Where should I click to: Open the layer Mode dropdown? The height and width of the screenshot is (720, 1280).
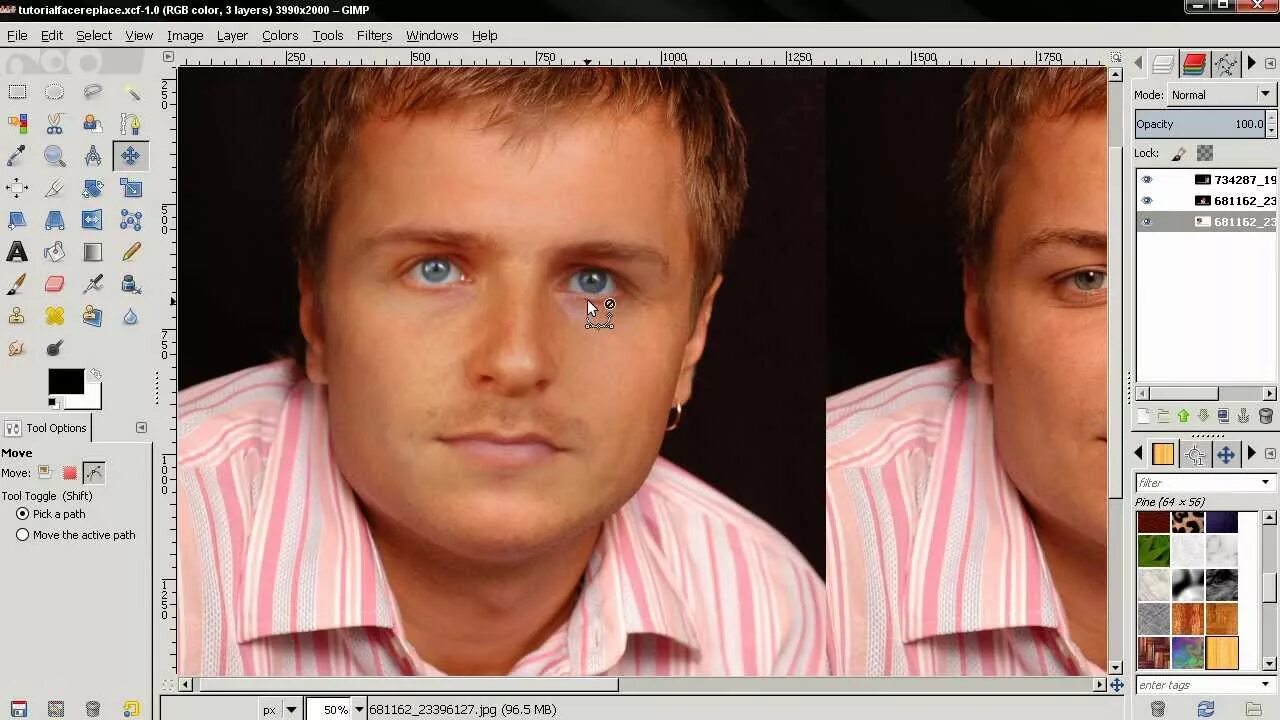(x=1221, y=95)
